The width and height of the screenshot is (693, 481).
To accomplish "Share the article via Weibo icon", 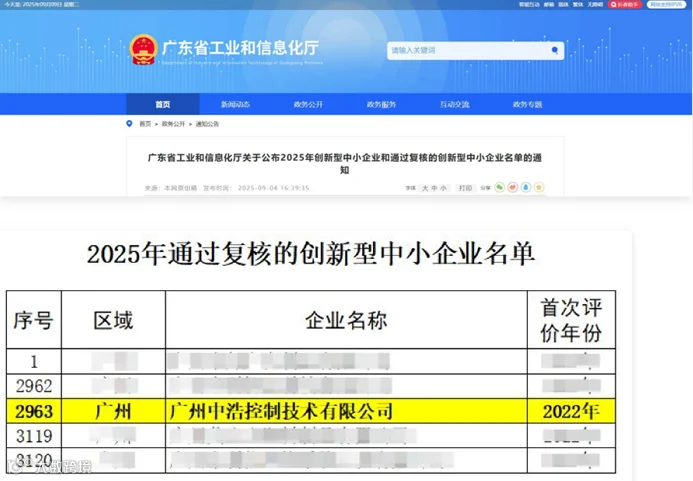I will coord(513,187).
